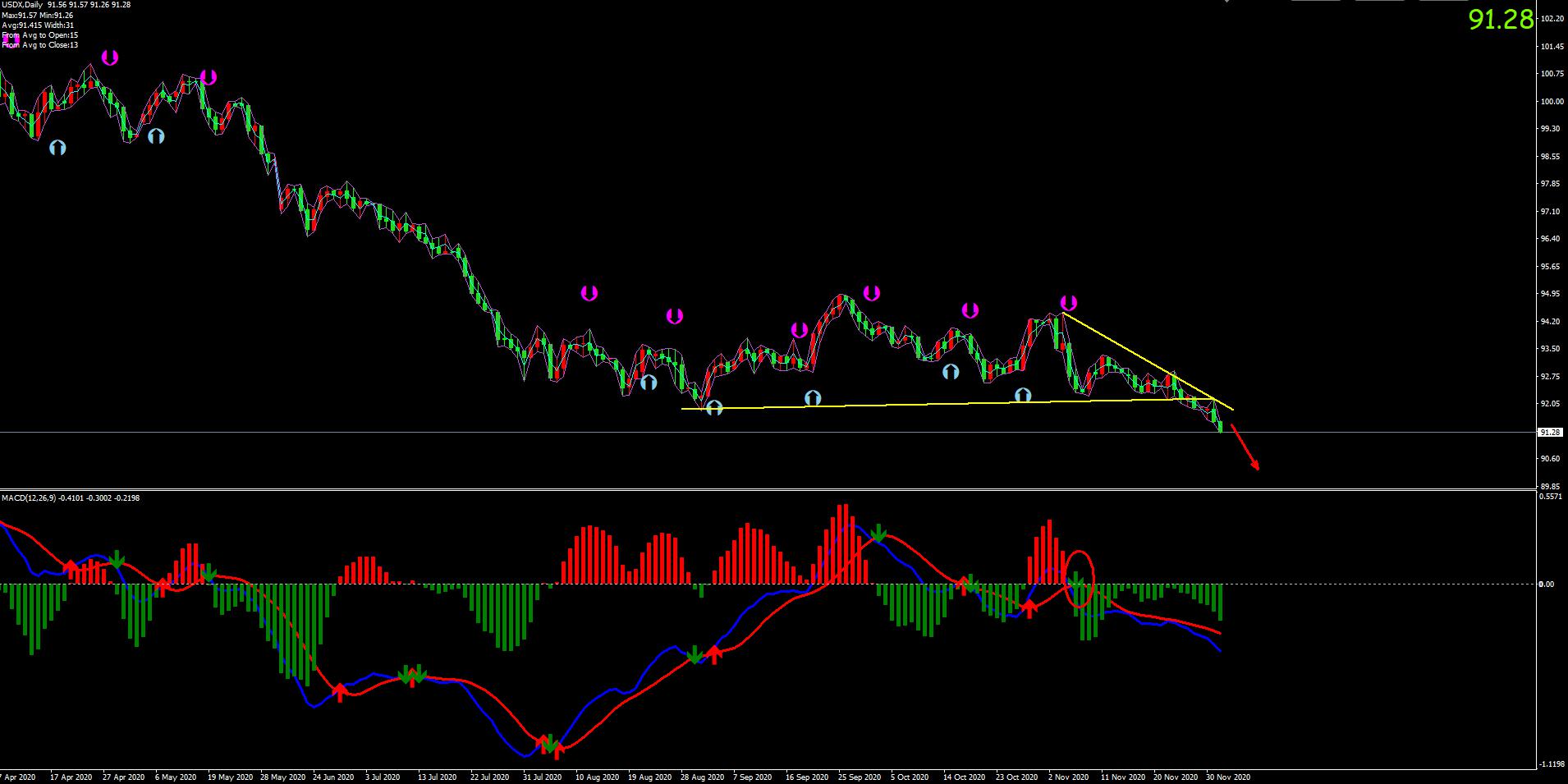The image size is (1568, 784).
Task: Click the MACD(12,26,9) indicator label
Action: pos(70,498)
